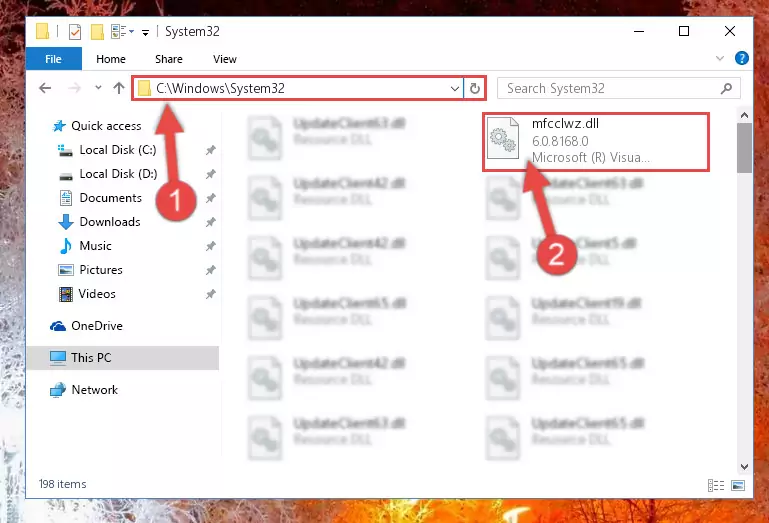Open Music in navigation pane
Screen dimensions: 769x523
[95, 246]
